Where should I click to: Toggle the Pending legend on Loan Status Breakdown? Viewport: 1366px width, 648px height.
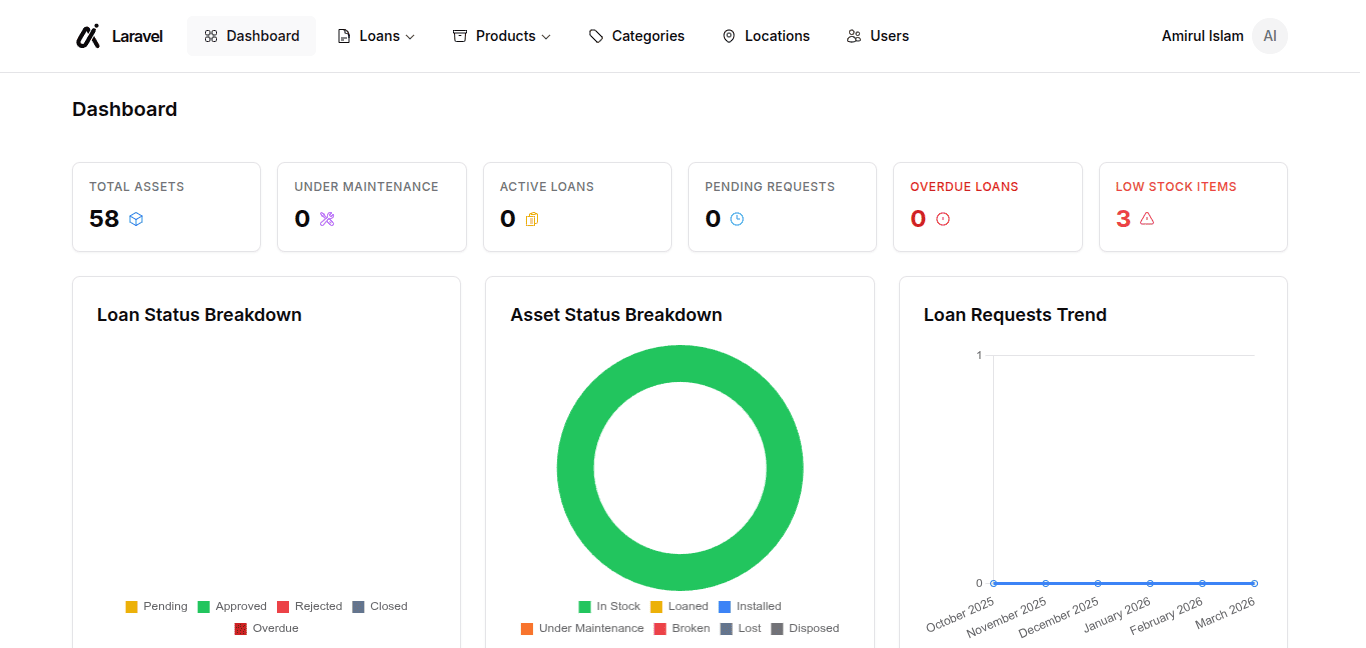coord(156,606)
